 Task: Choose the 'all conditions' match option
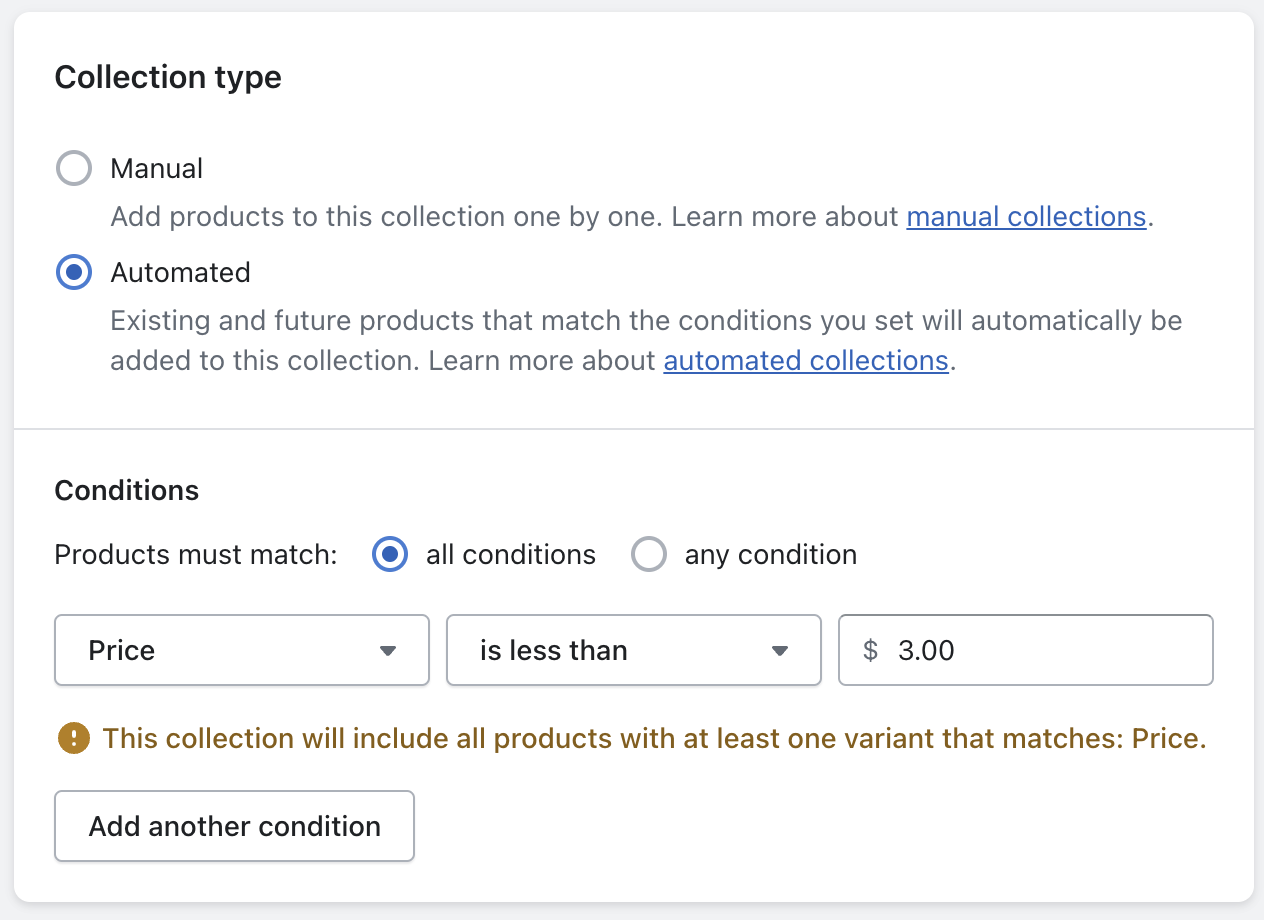(390, 554)
